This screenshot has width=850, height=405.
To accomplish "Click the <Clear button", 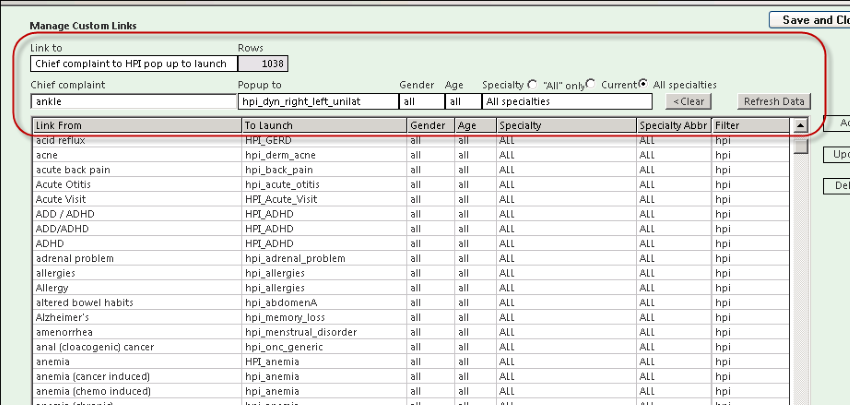I will [688, 101].
